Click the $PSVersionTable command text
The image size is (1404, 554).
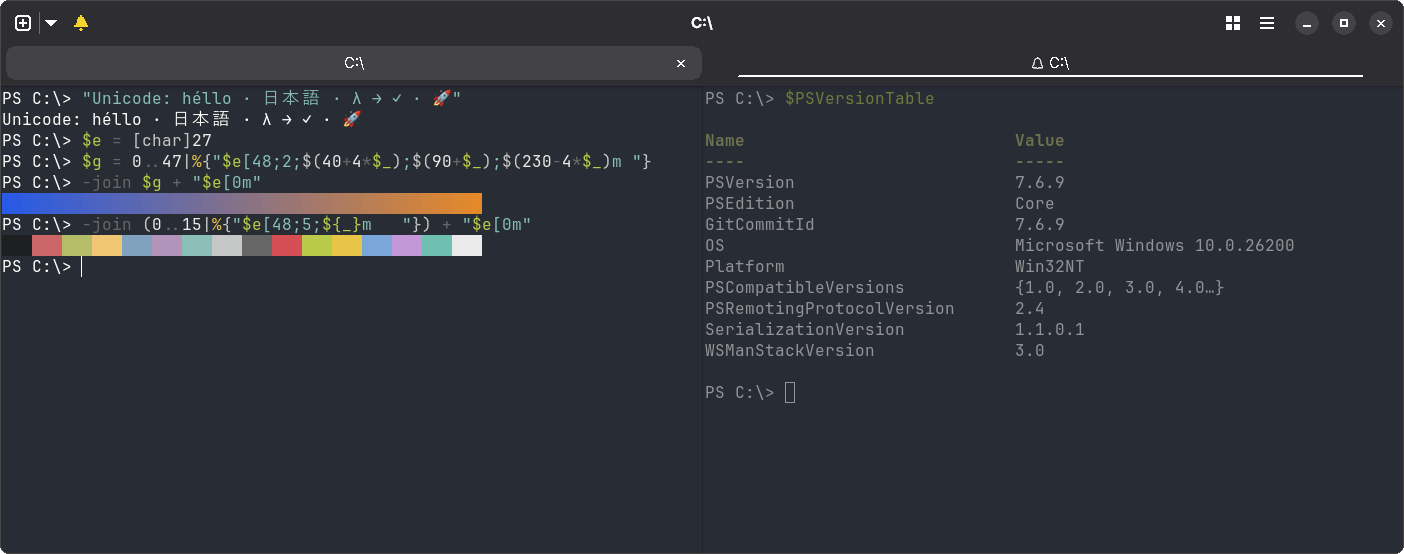pos(860,99)
